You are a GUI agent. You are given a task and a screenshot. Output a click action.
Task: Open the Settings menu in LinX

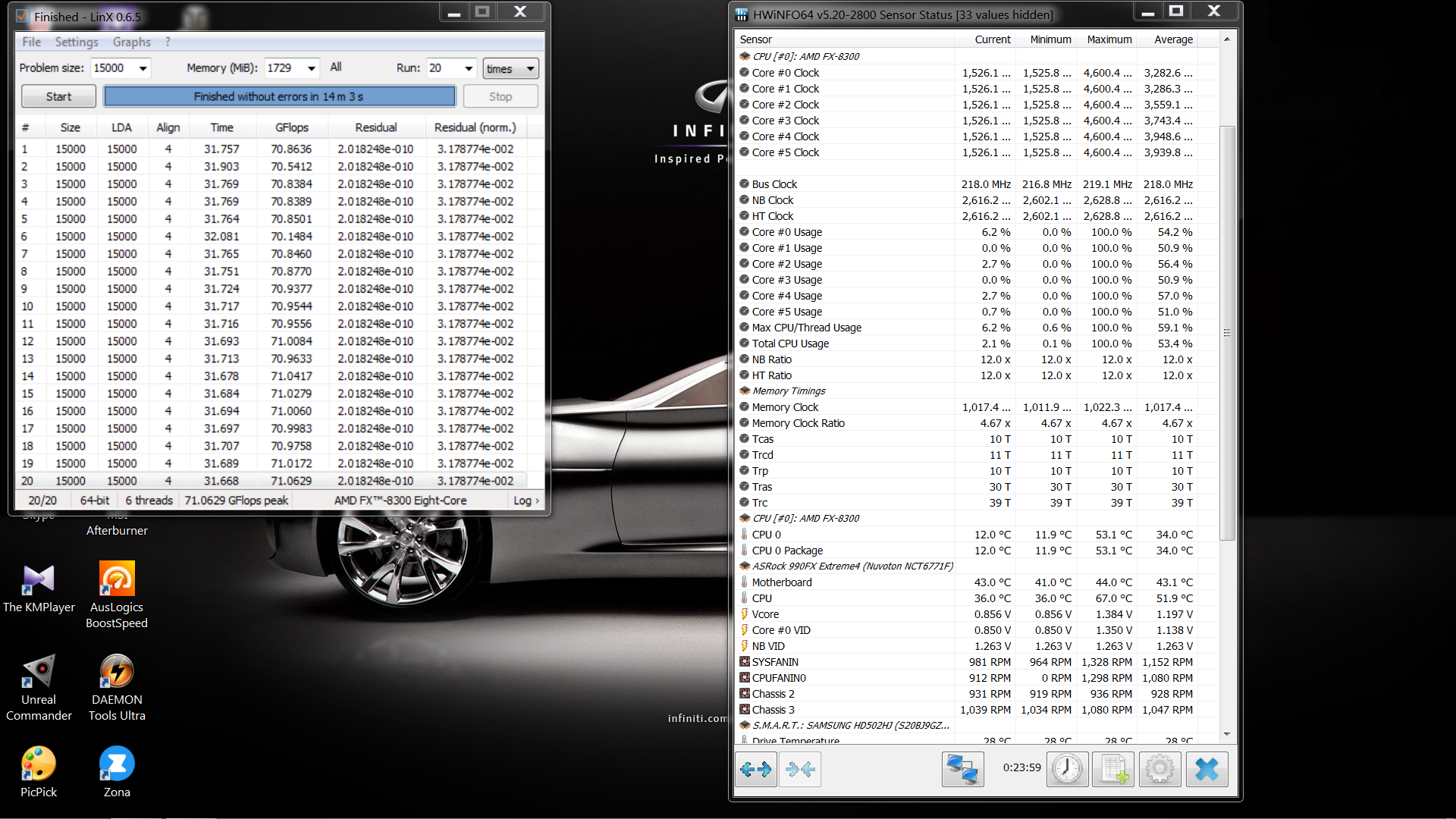77,42
